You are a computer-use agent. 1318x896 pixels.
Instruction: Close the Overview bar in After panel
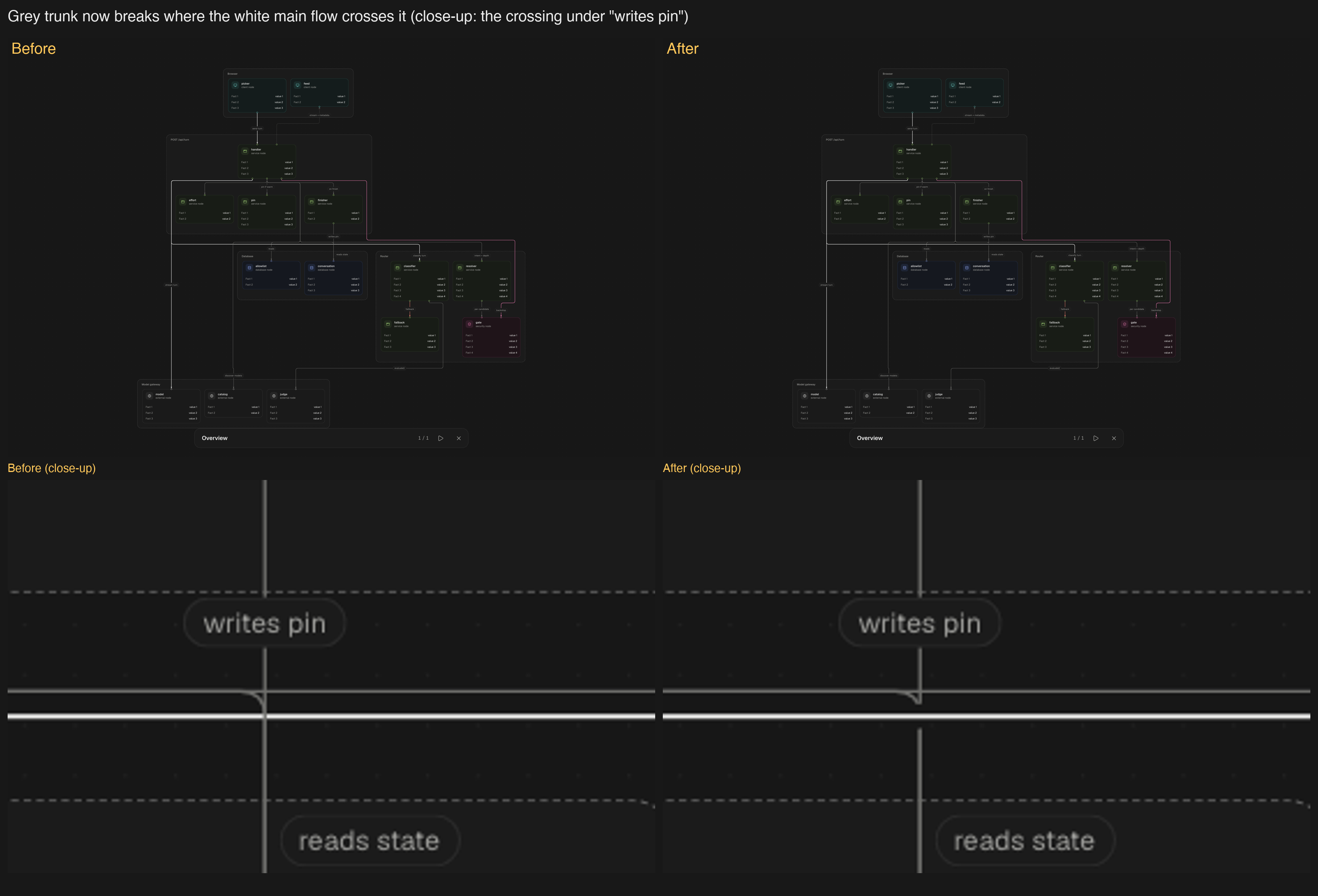pos(1114,438)
